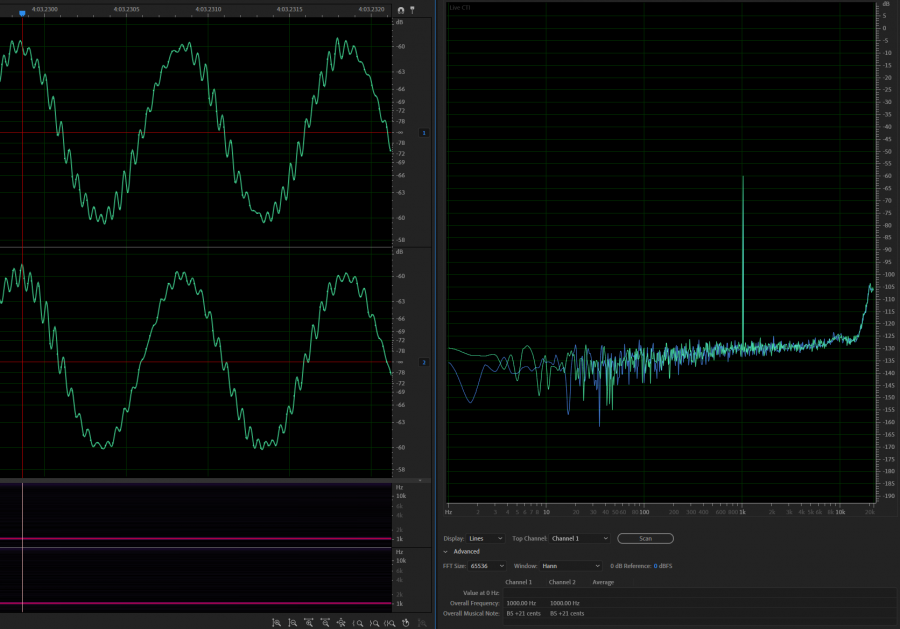Toggle channel 1 enable button
The height and width of the screenshot is (629, 900).
[423, 133]
